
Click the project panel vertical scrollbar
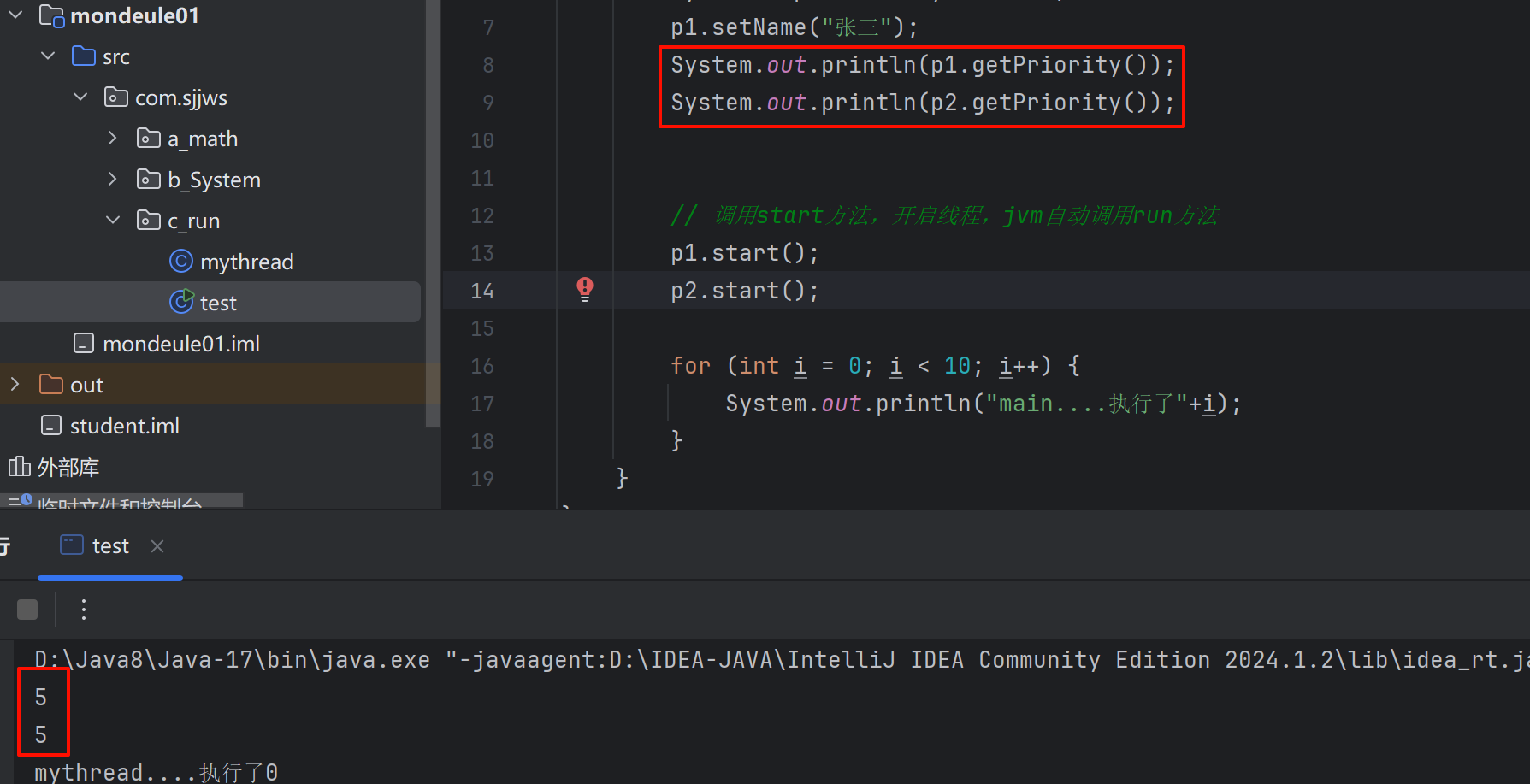click(433, 214)
